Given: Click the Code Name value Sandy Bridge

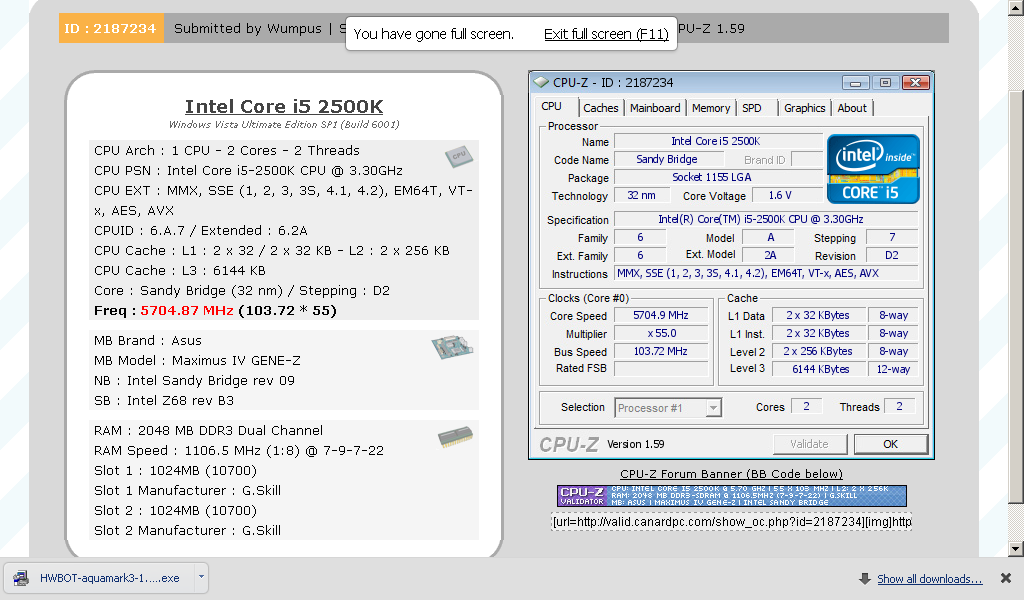Looking at the screenshot, I should click(667, 159).
